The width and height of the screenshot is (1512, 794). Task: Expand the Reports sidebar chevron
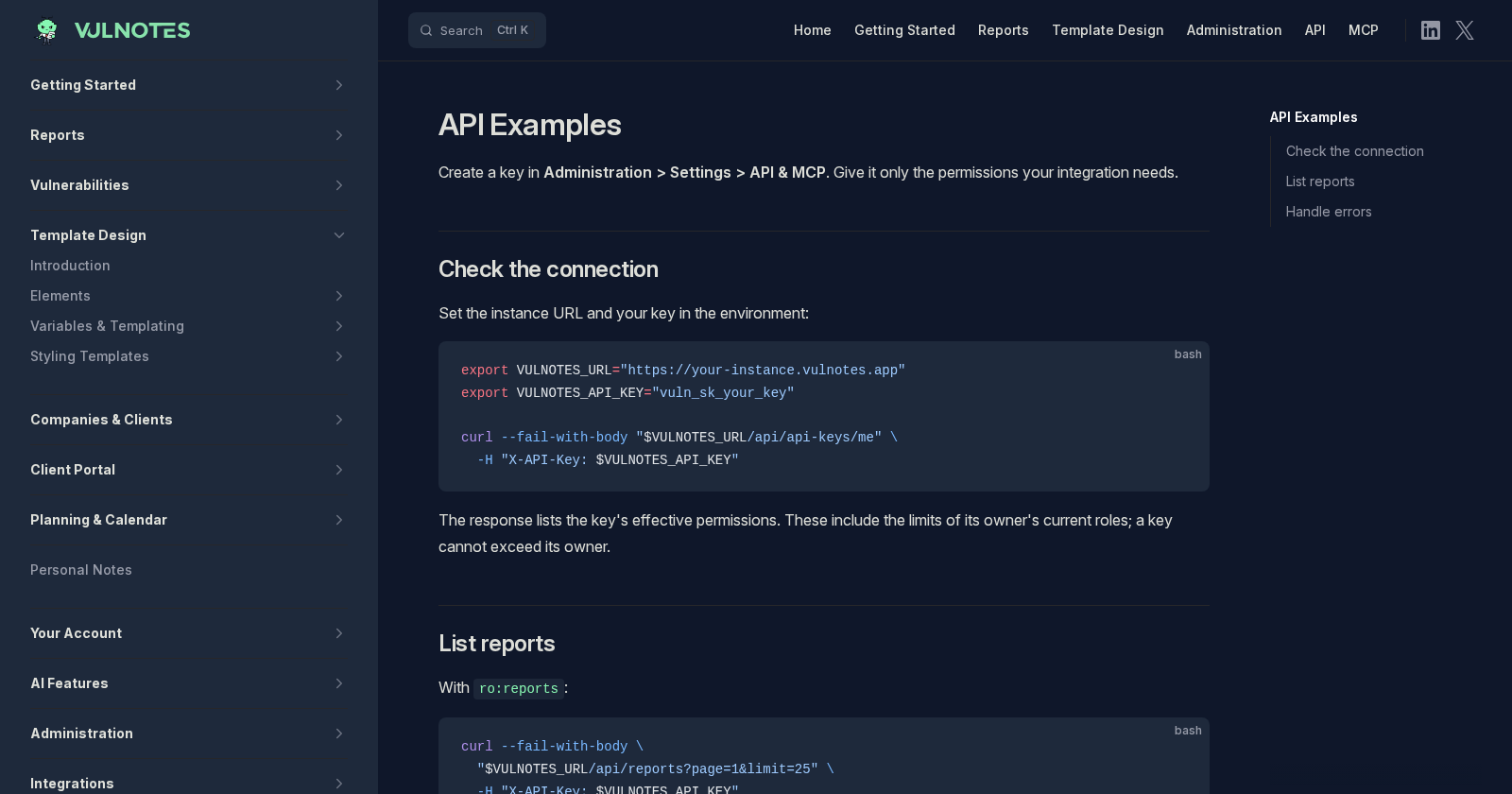339,135
